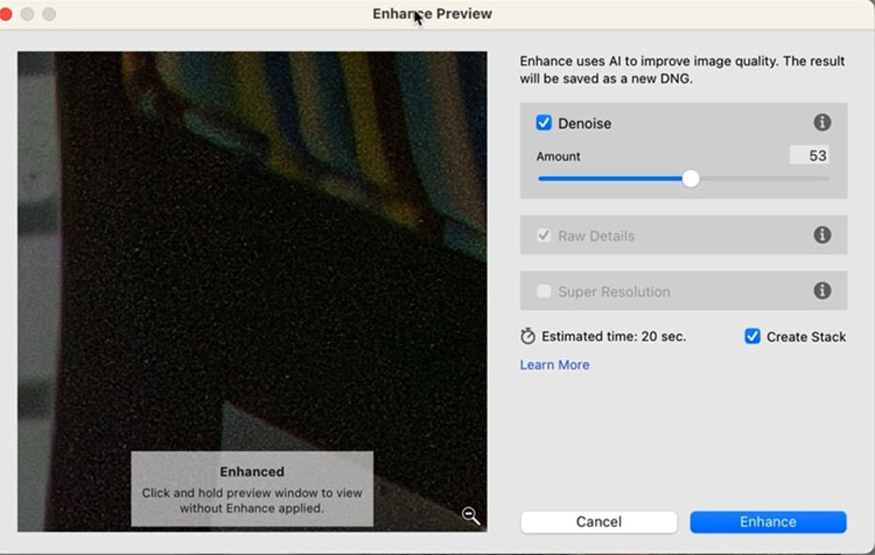Click the Enhanced overlay hint box

252,489
